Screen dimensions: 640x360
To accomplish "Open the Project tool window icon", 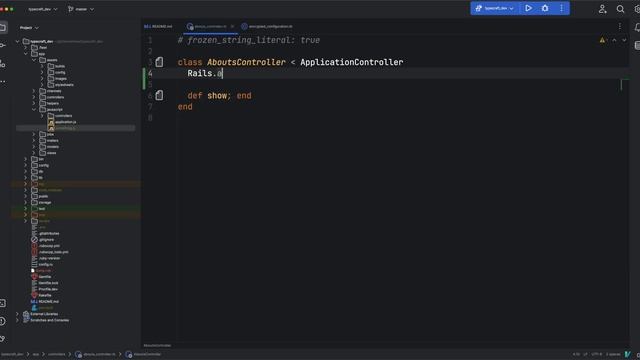I will pyautogui.click(x=2, y=27).
